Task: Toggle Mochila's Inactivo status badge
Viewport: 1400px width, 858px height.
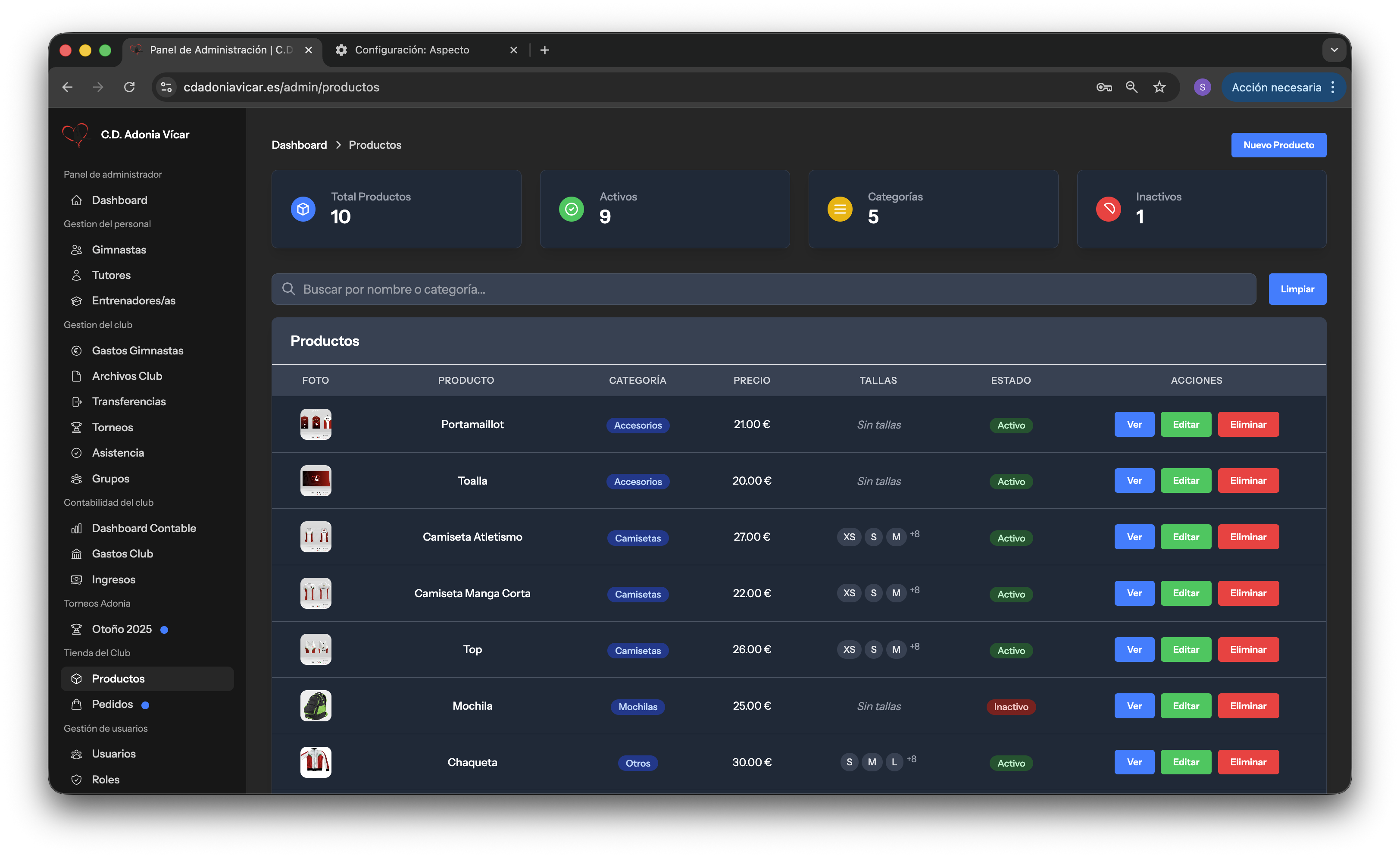Action: click(1011, 706)
